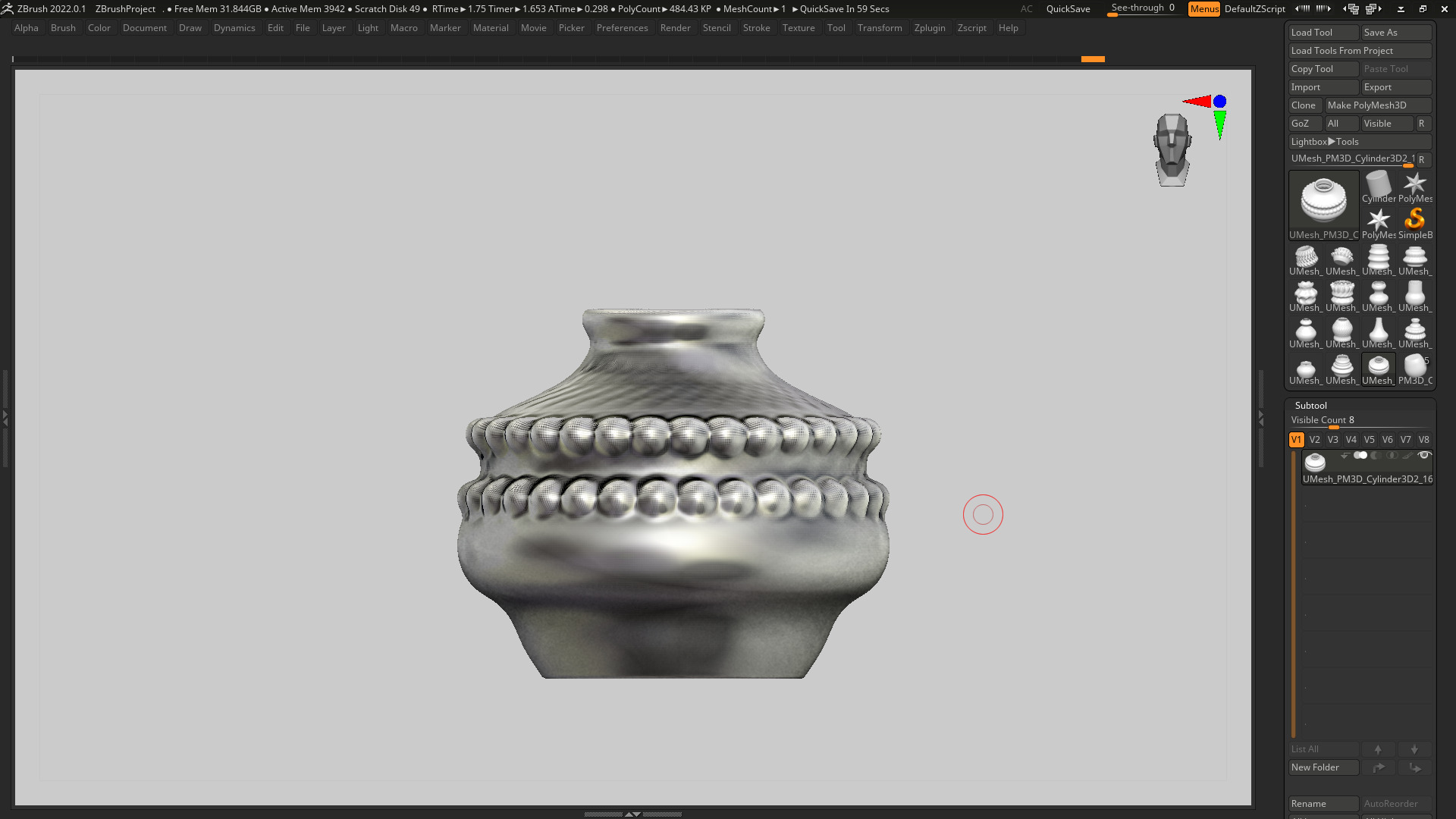
Task: Select the union boolean mode on the subtool
Action: pyautogui.click(x=1360, y=456)
